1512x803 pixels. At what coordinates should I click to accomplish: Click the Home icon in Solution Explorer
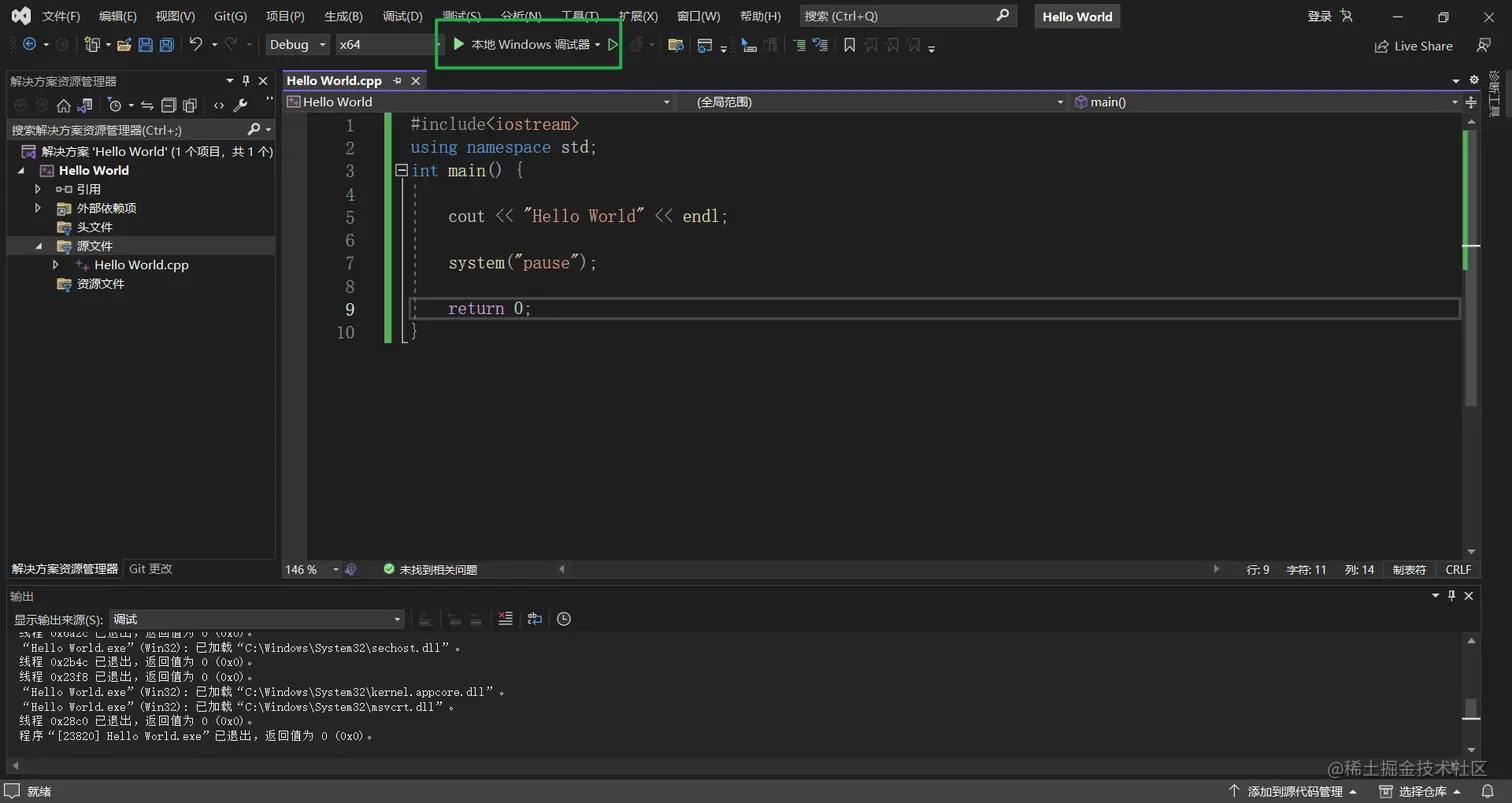coord(63,106)
